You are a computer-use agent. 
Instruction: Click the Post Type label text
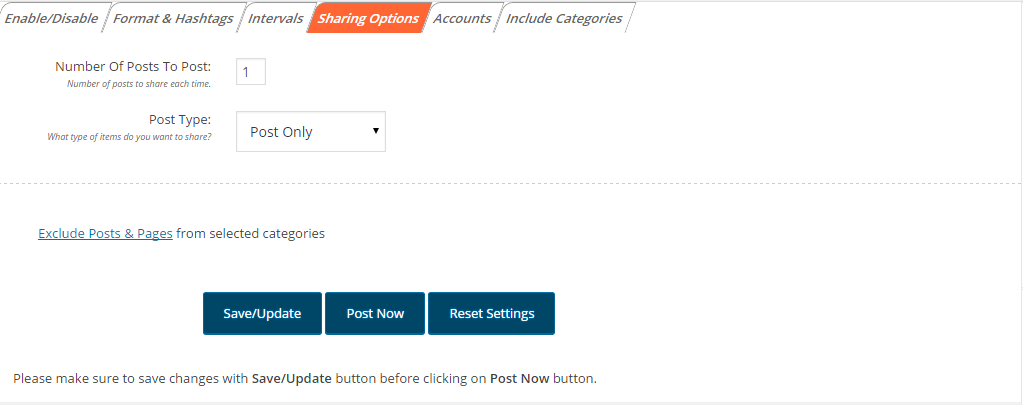point(180,120)
